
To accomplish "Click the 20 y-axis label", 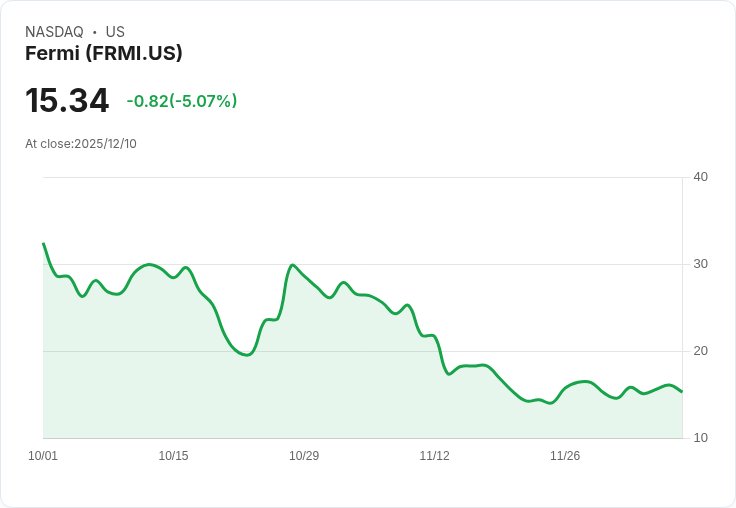I will pos(700,351).
